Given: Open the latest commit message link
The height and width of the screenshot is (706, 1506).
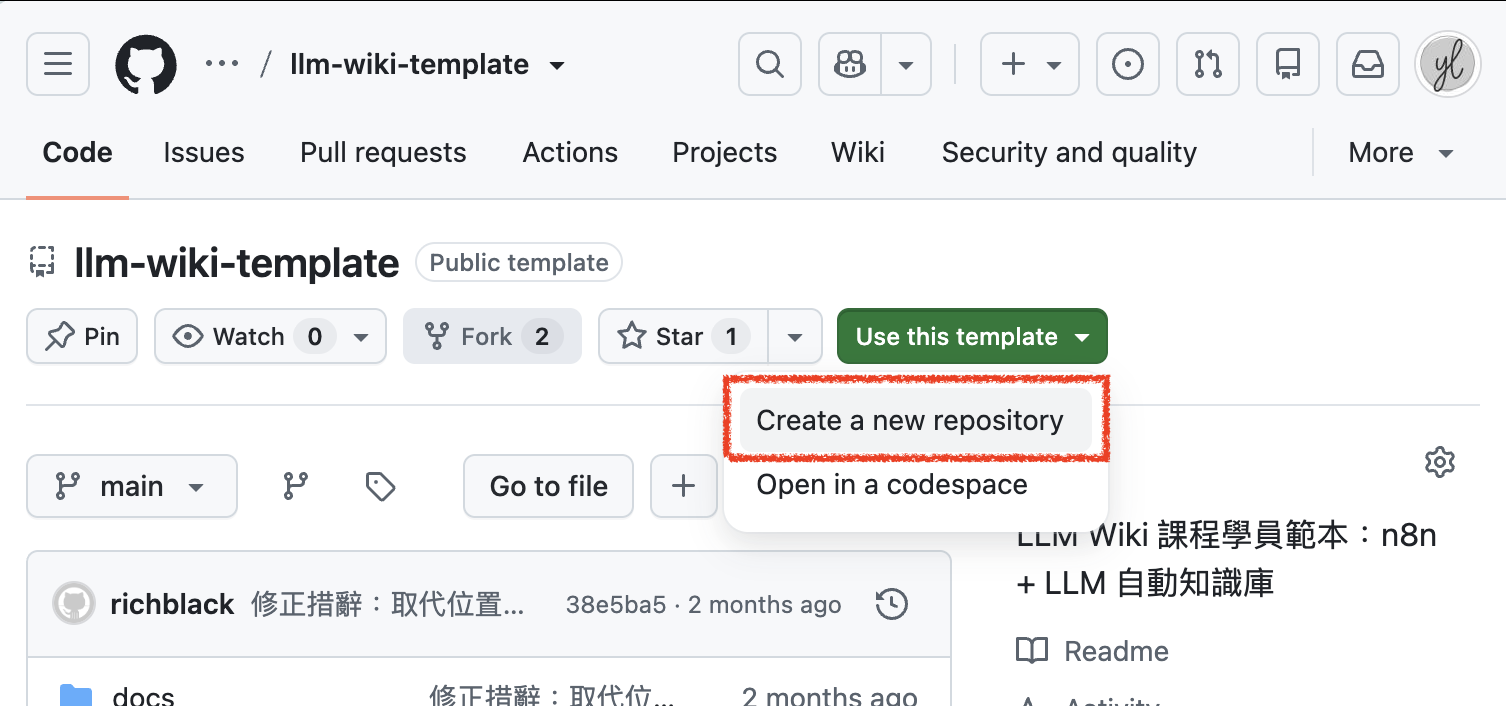Looking at the screenshot, I should click(388, 604).
